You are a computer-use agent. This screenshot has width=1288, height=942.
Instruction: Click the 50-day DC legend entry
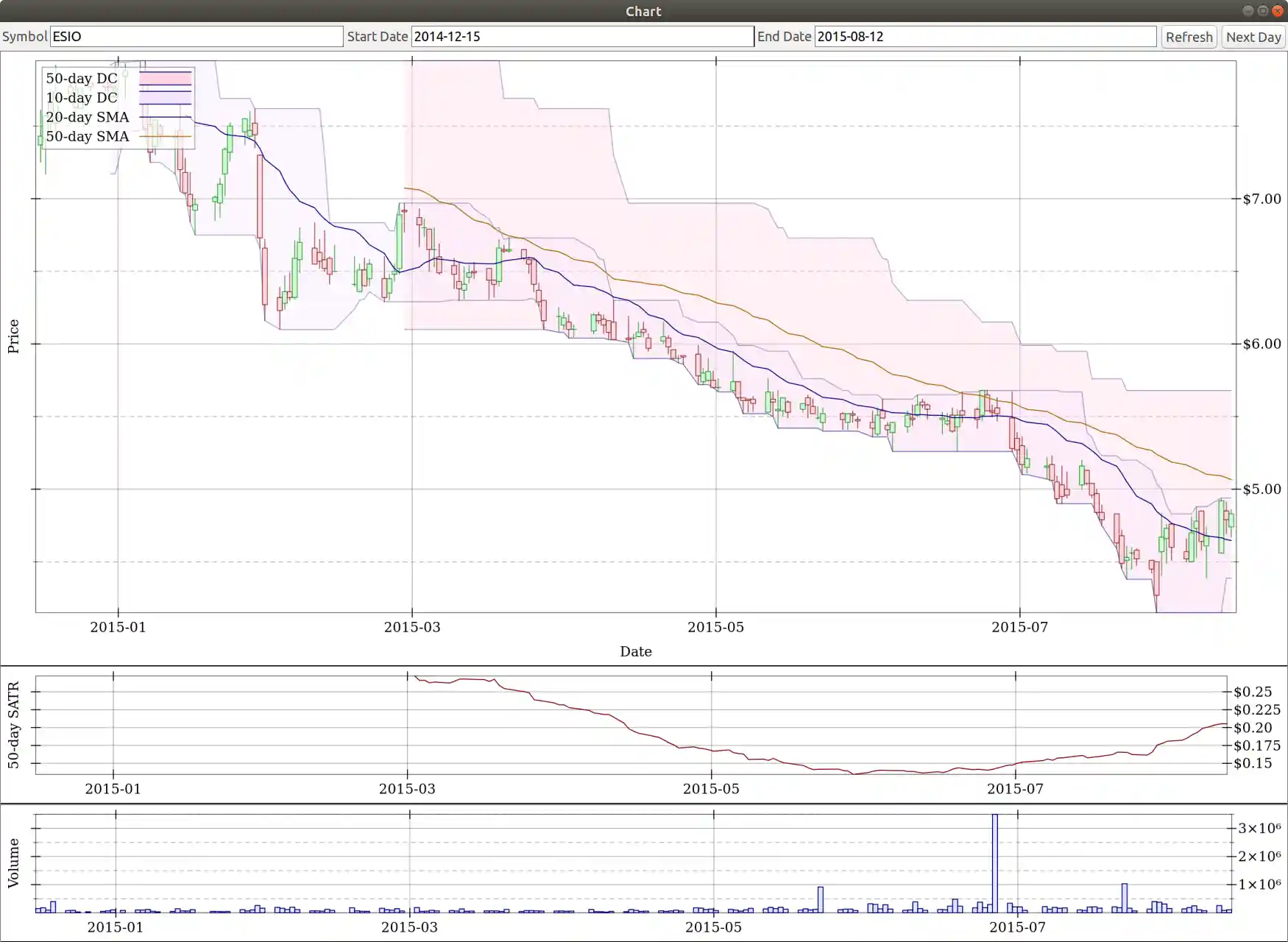(81, 78)
